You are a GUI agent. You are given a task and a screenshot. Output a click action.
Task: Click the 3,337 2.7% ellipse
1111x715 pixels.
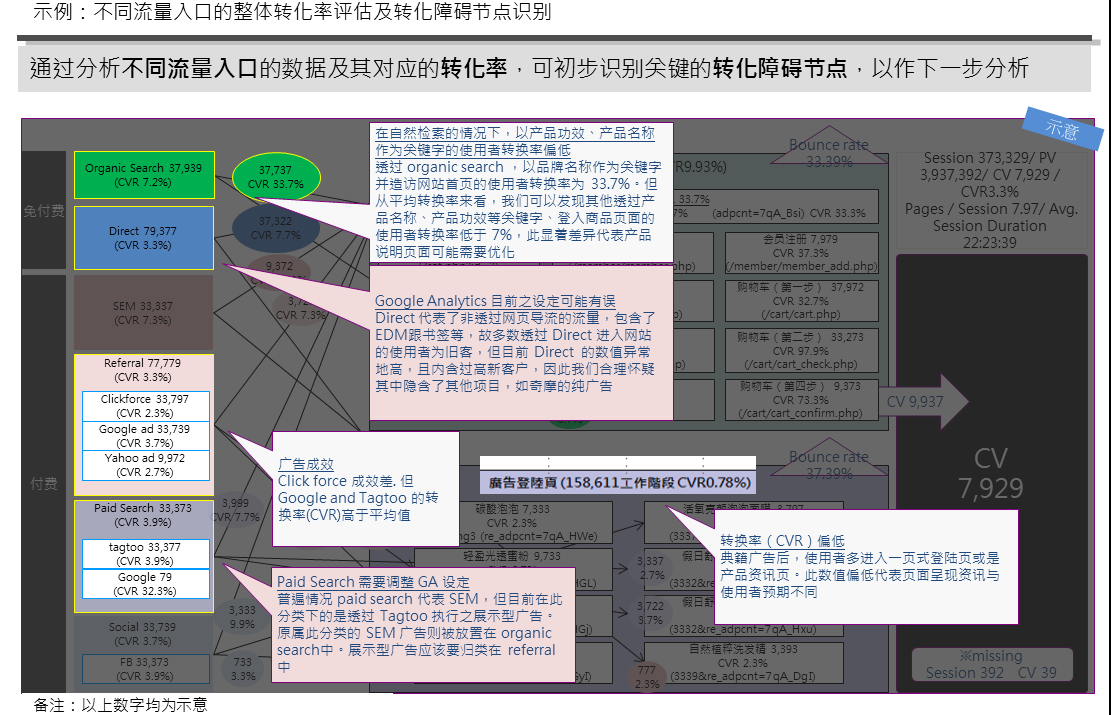click(650, 568)
